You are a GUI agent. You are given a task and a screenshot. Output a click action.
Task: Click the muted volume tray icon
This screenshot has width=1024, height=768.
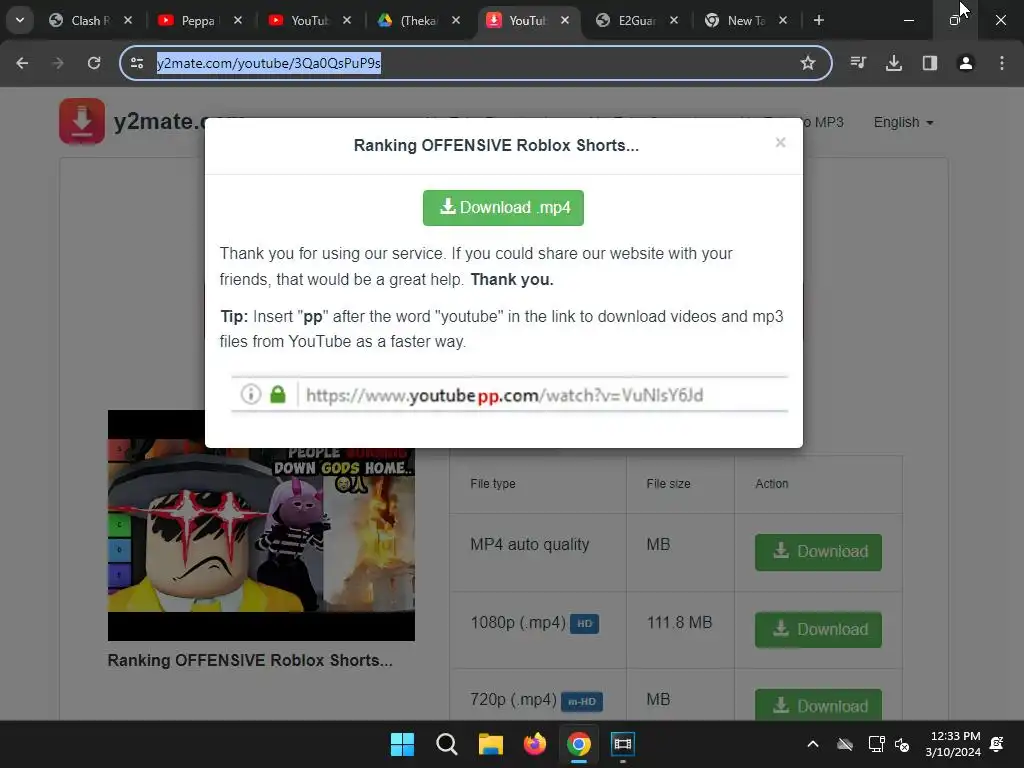pyautogui.click(x=903, y=744)
